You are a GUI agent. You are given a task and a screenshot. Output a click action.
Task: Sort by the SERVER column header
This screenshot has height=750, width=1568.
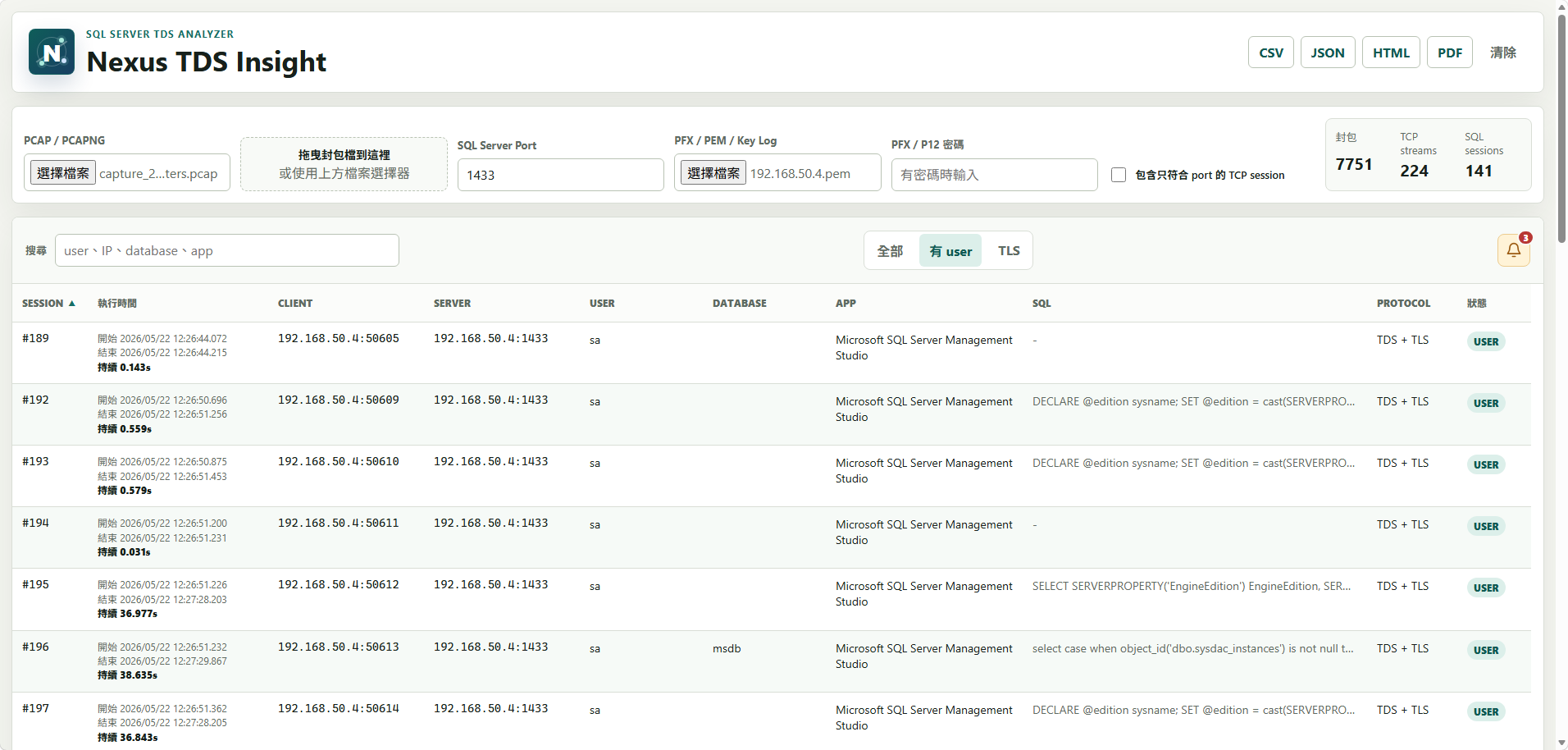452,304
